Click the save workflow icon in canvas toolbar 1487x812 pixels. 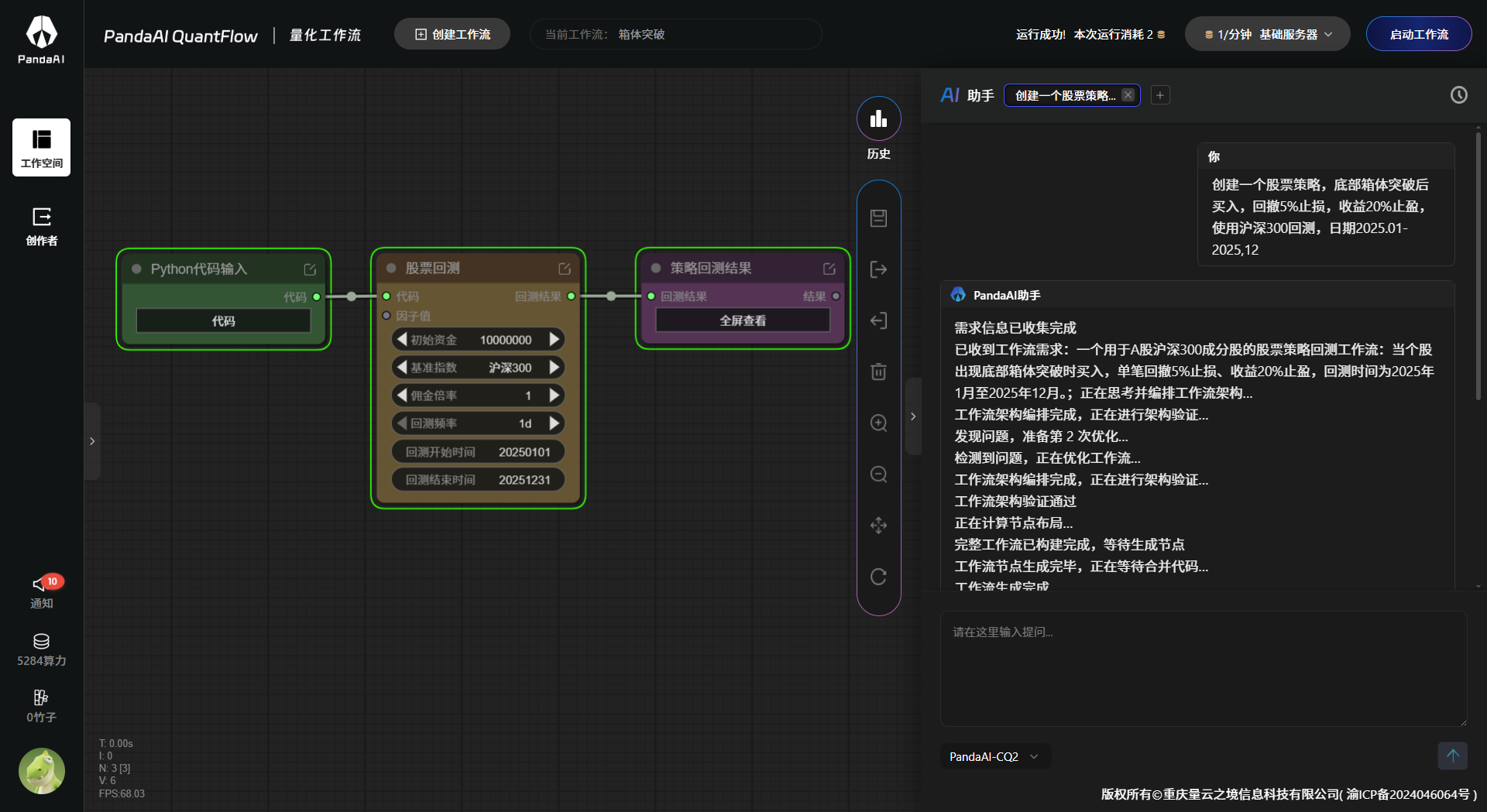[x=878, y=218]
